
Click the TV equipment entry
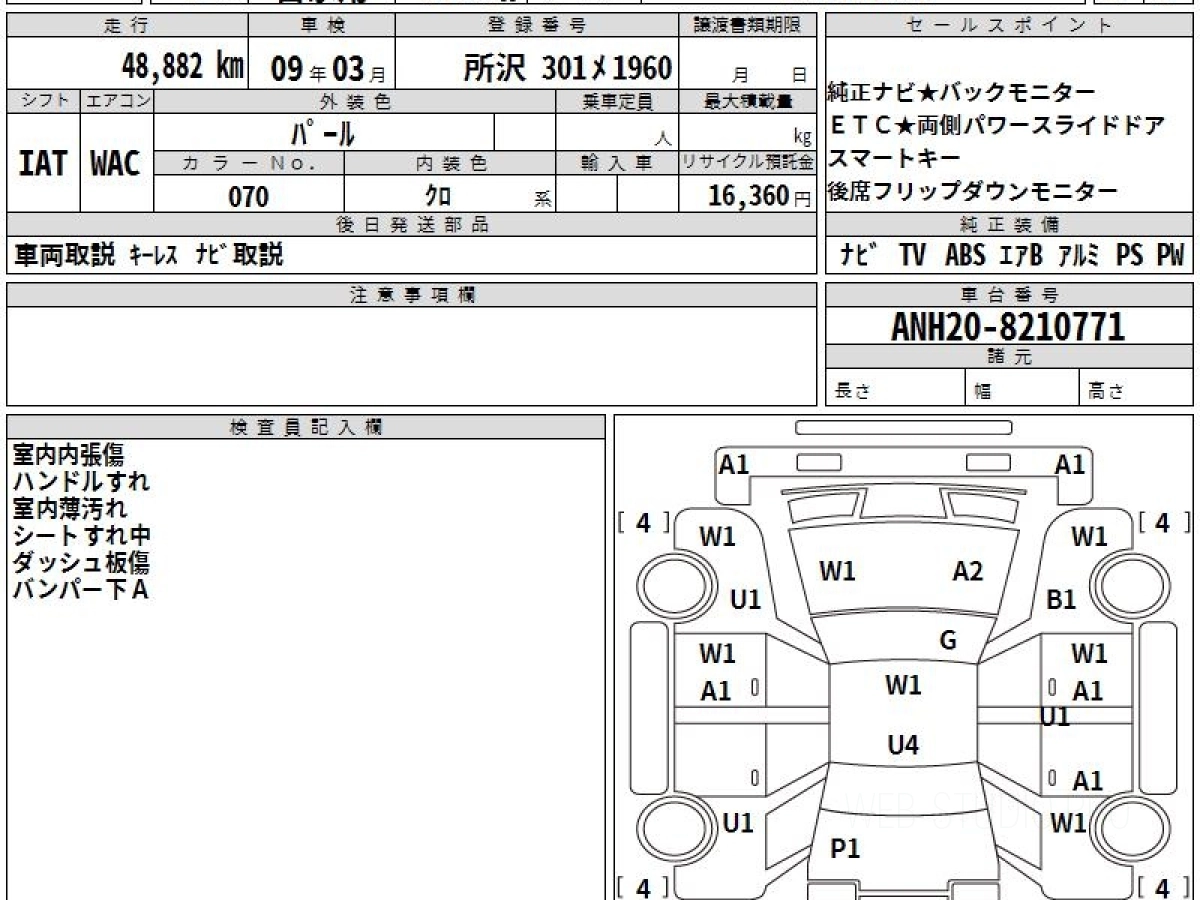912,255
